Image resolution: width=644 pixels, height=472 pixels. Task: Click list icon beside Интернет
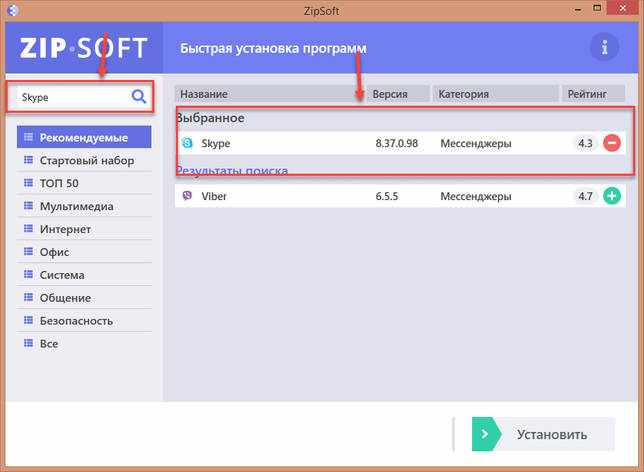point(28,228)
